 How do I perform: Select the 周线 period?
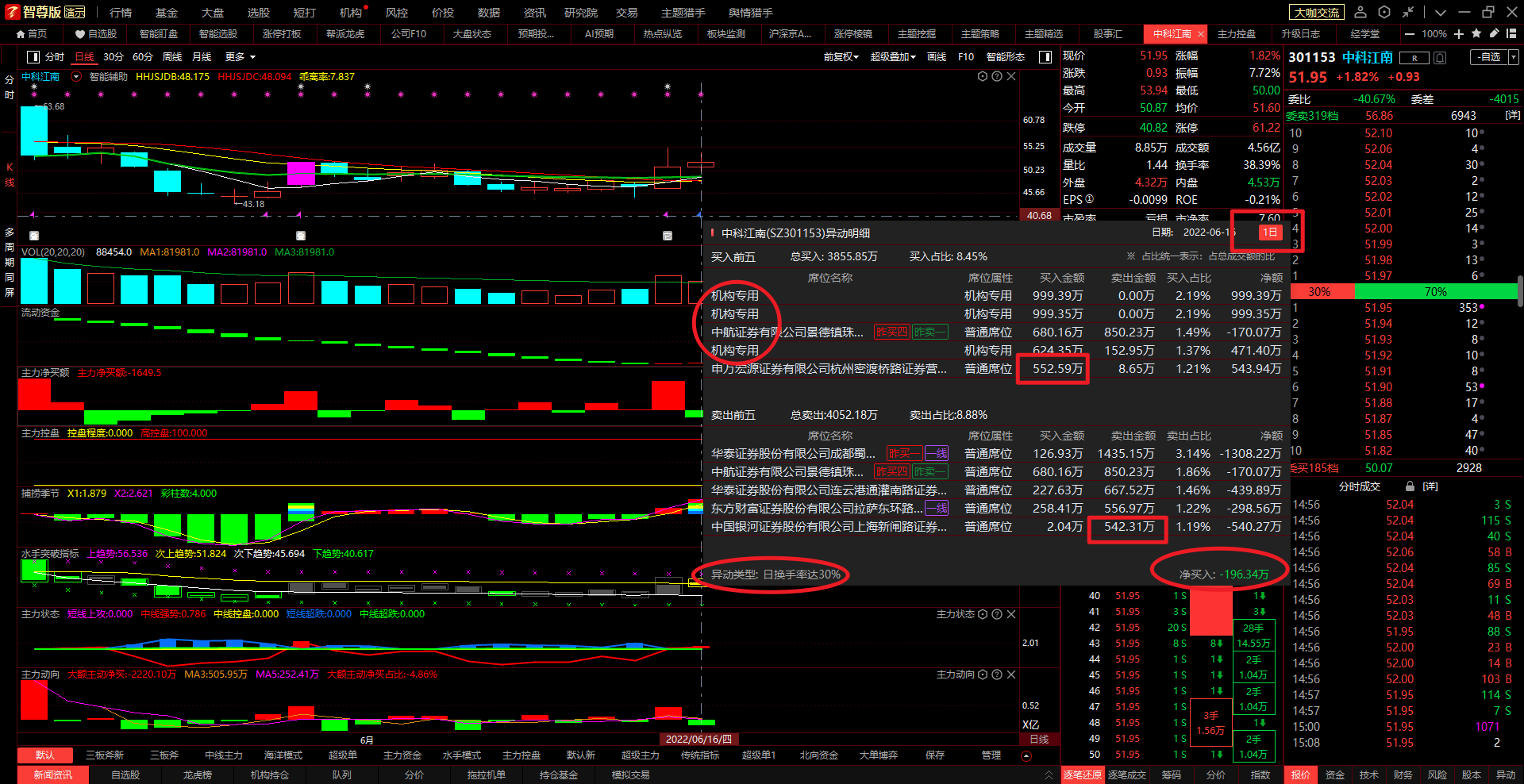click(172, 57)
